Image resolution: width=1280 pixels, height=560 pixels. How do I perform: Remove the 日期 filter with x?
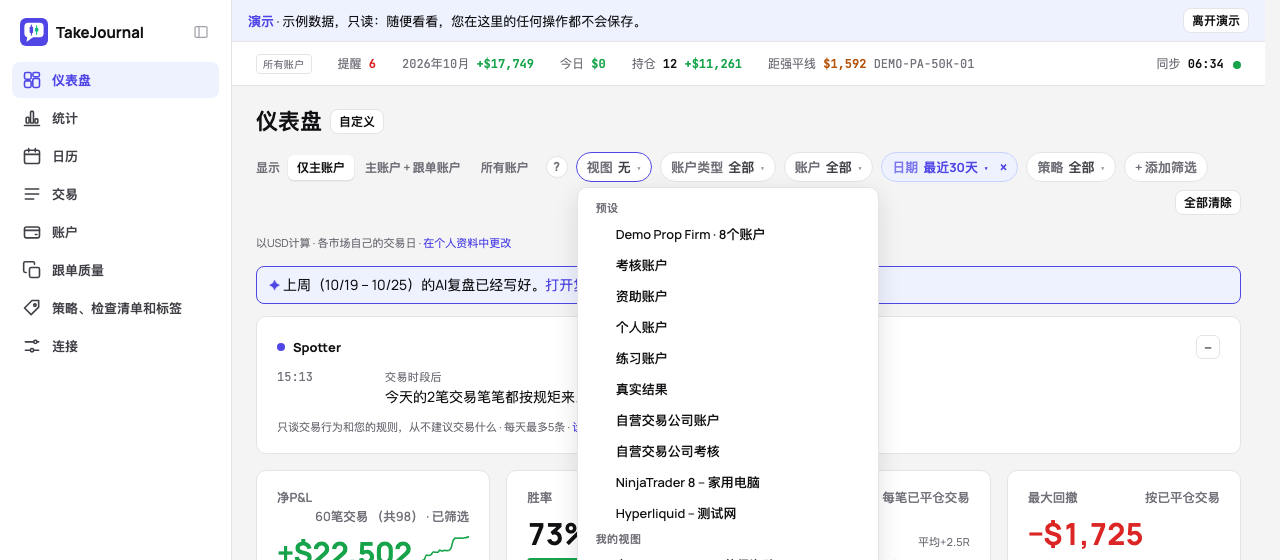[x=1003, y=168]
